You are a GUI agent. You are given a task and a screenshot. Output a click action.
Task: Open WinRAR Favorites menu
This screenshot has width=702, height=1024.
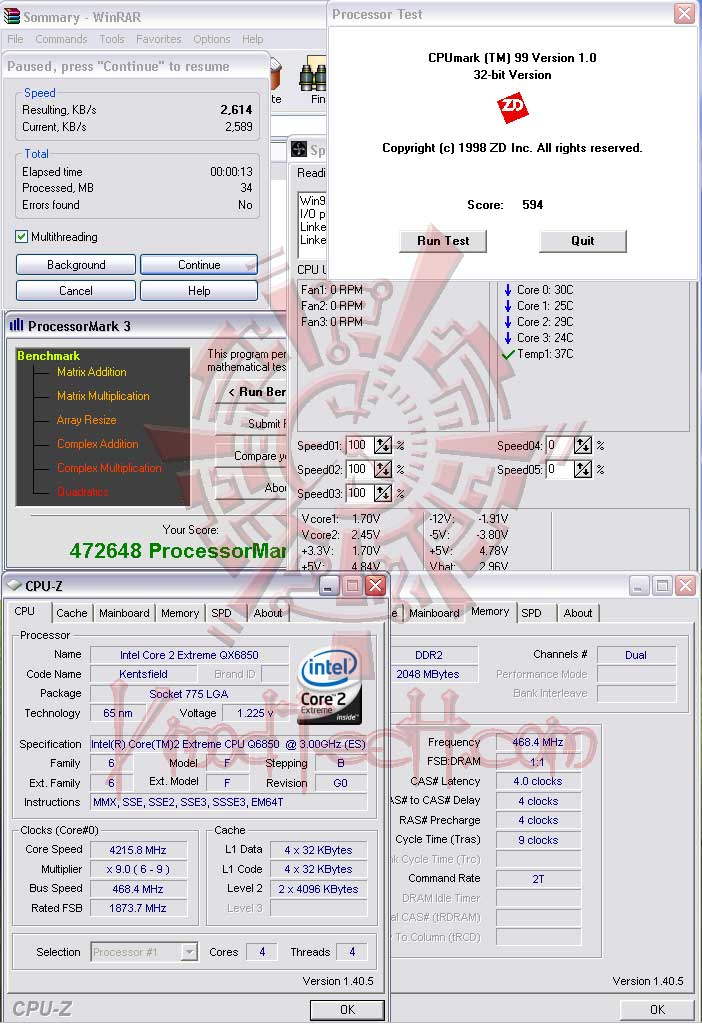(159, 39)
